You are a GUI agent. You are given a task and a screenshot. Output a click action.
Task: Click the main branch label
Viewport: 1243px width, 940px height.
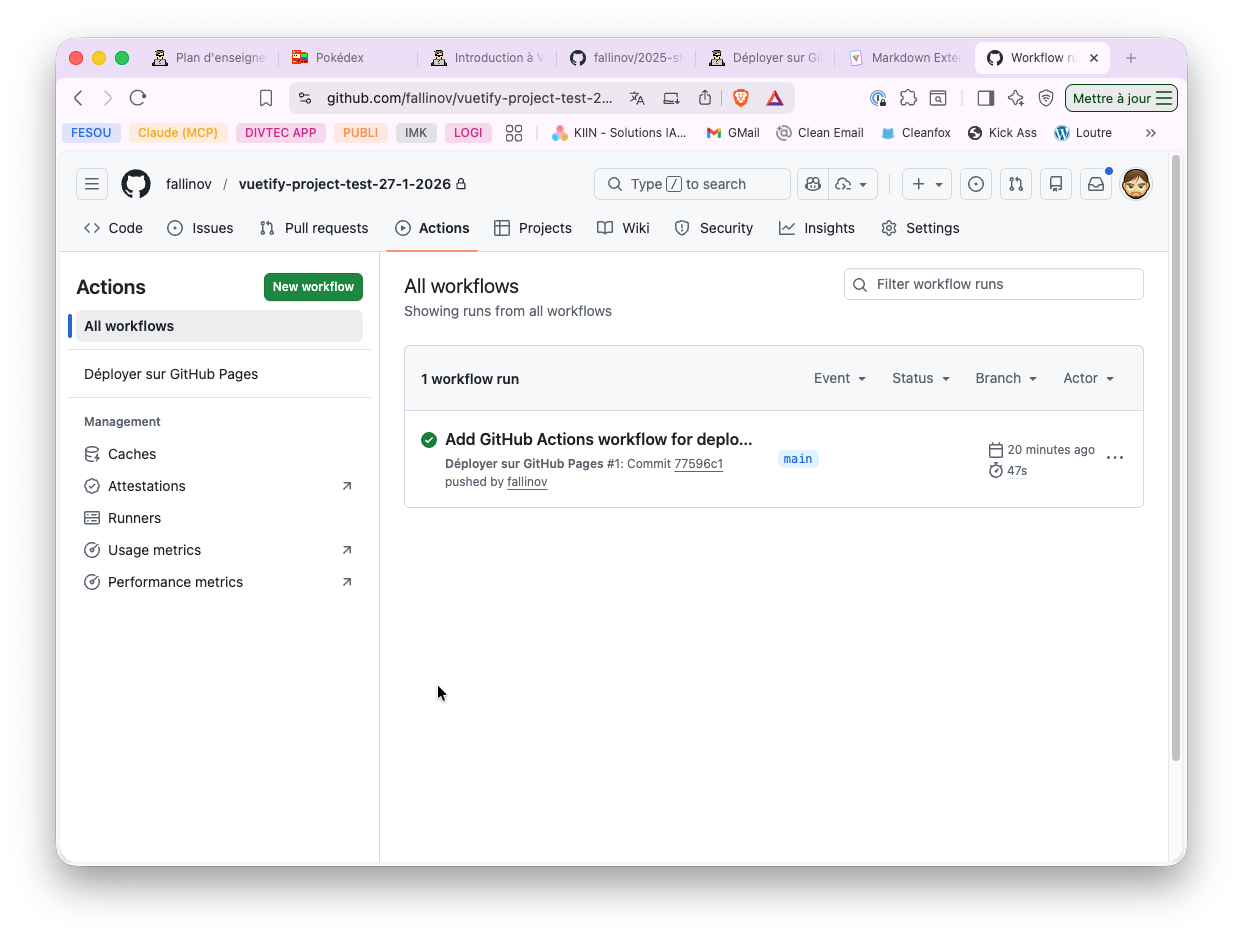click(x=798, y=458)
